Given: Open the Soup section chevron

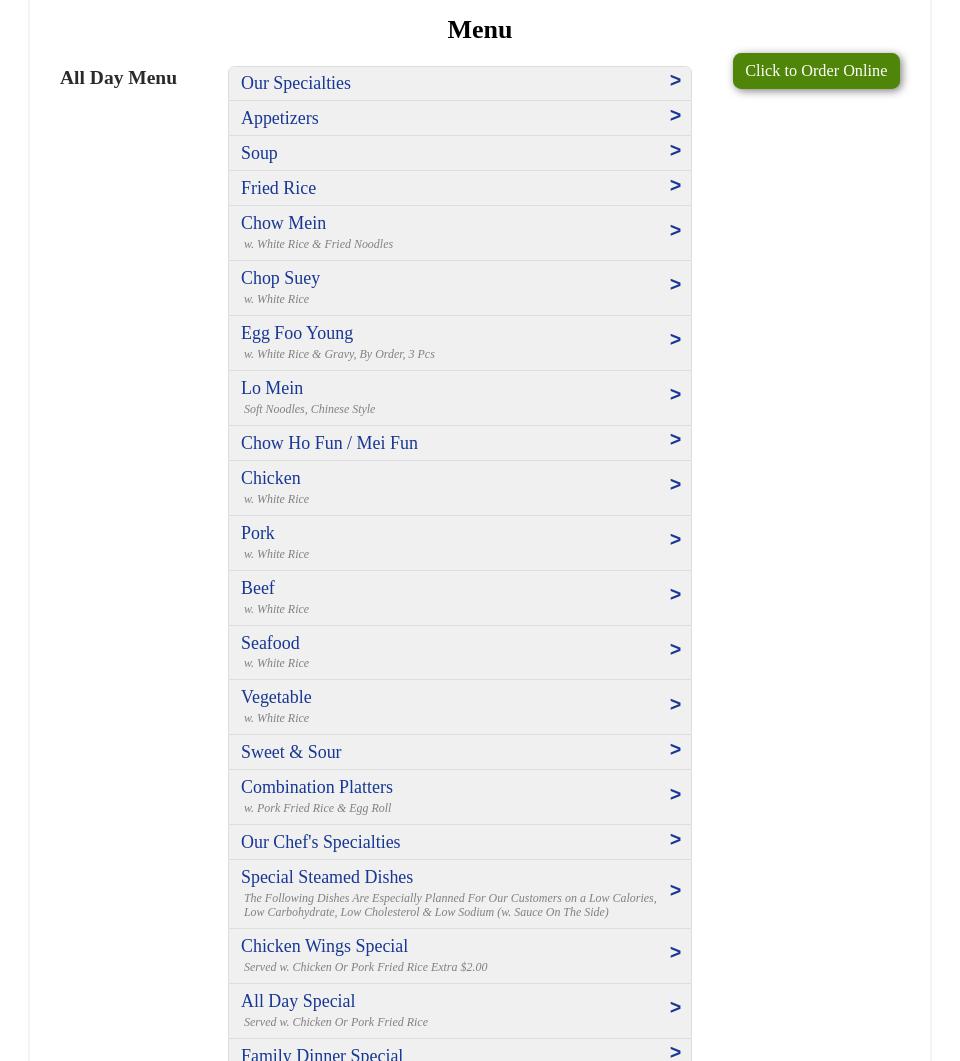Looking at the screenshot, I should point(675,150).
